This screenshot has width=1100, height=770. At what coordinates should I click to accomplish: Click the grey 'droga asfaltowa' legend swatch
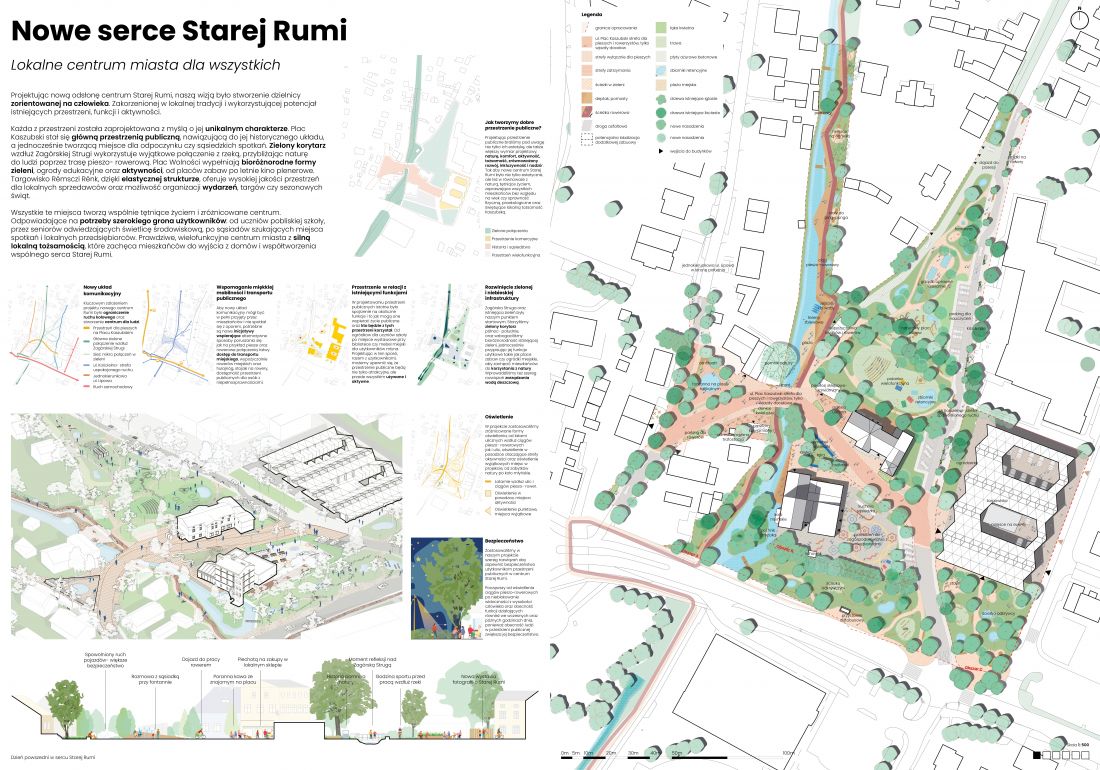(x=586, y=126)
